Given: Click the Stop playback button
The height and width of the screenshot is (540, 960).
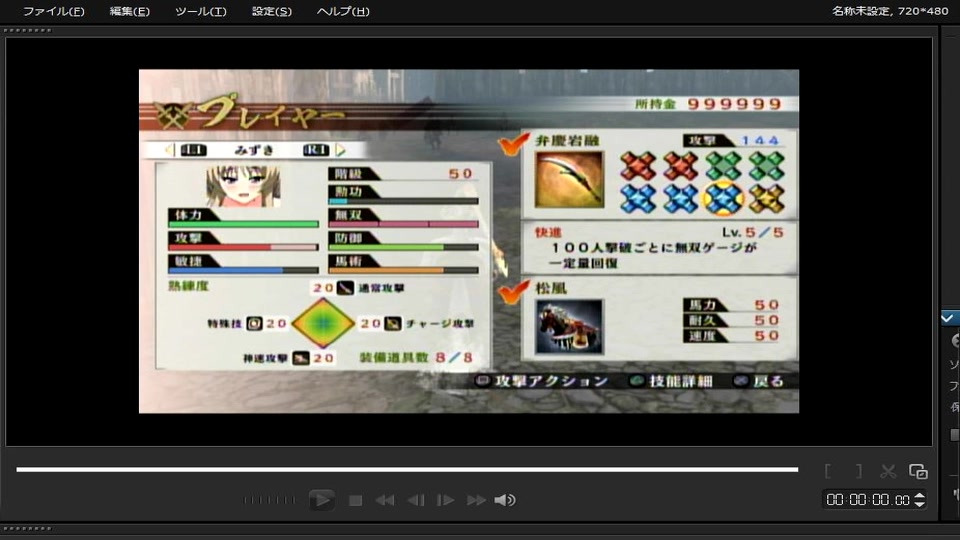Looking at the screenshot, I should [355, 501].
